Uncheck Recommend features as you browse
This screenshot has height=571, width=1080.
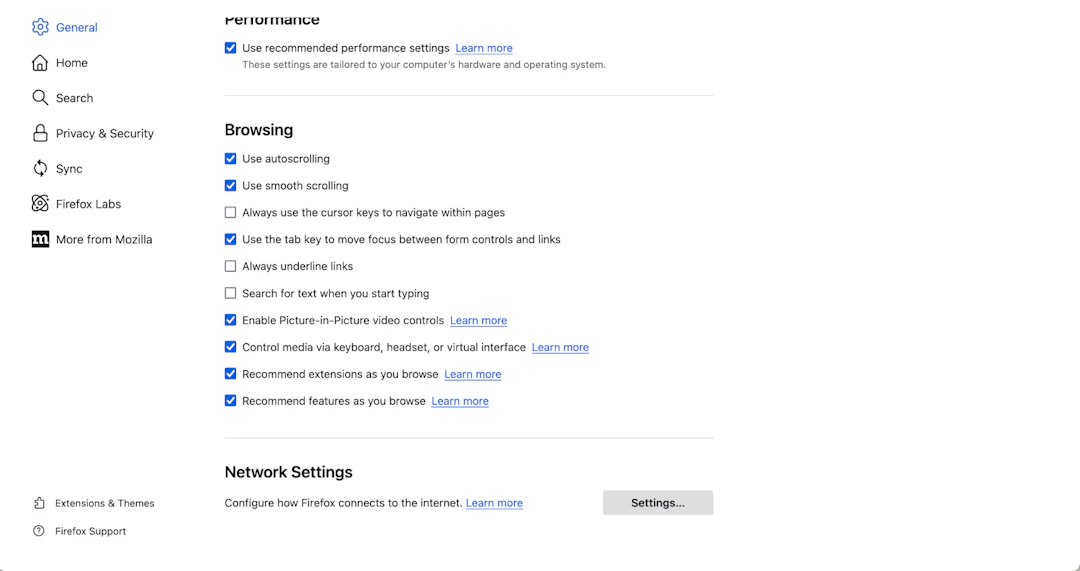click(230, 400)
